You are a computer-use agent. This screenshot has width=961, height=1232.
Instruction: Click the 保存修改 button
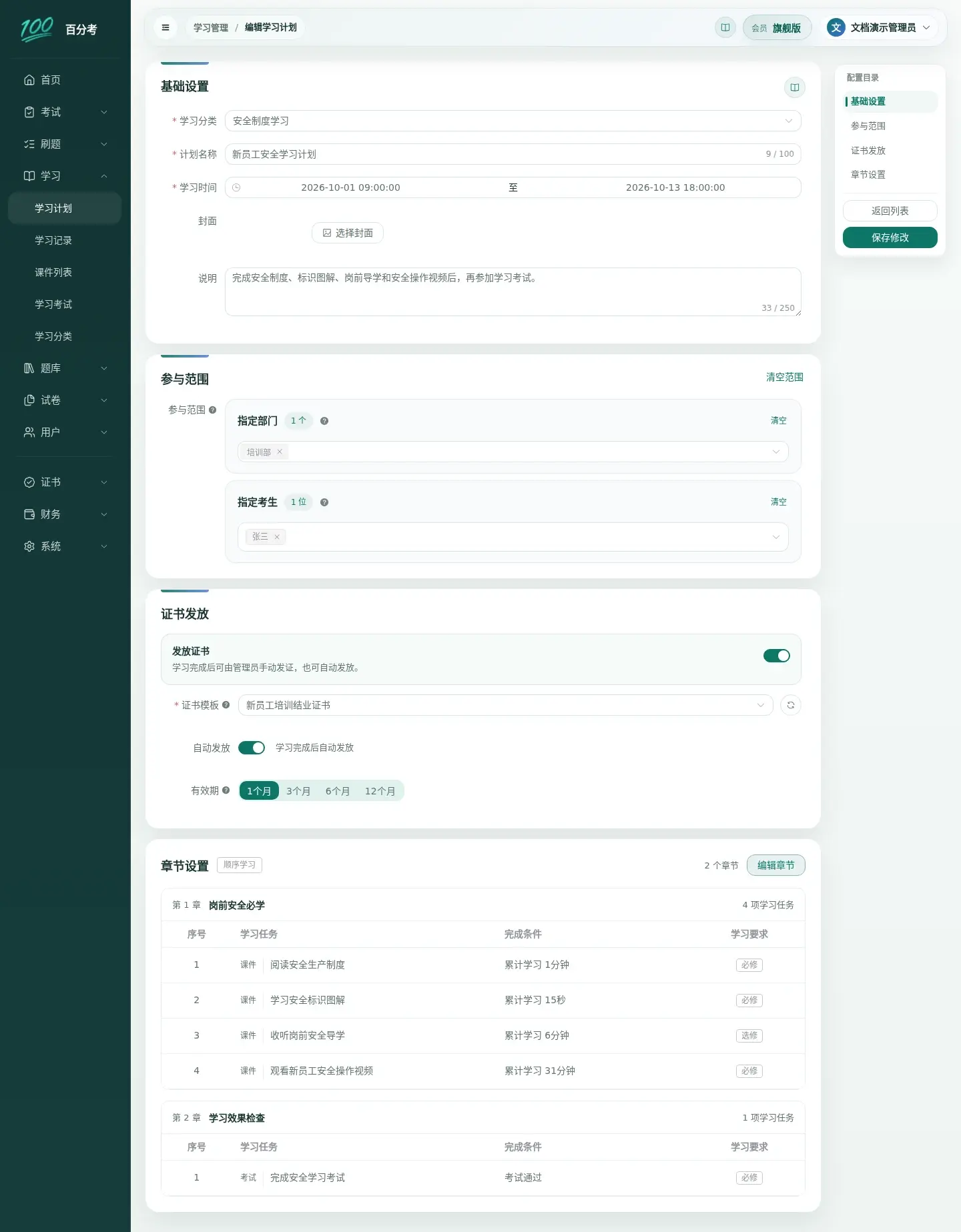click(x=890, y=237)
